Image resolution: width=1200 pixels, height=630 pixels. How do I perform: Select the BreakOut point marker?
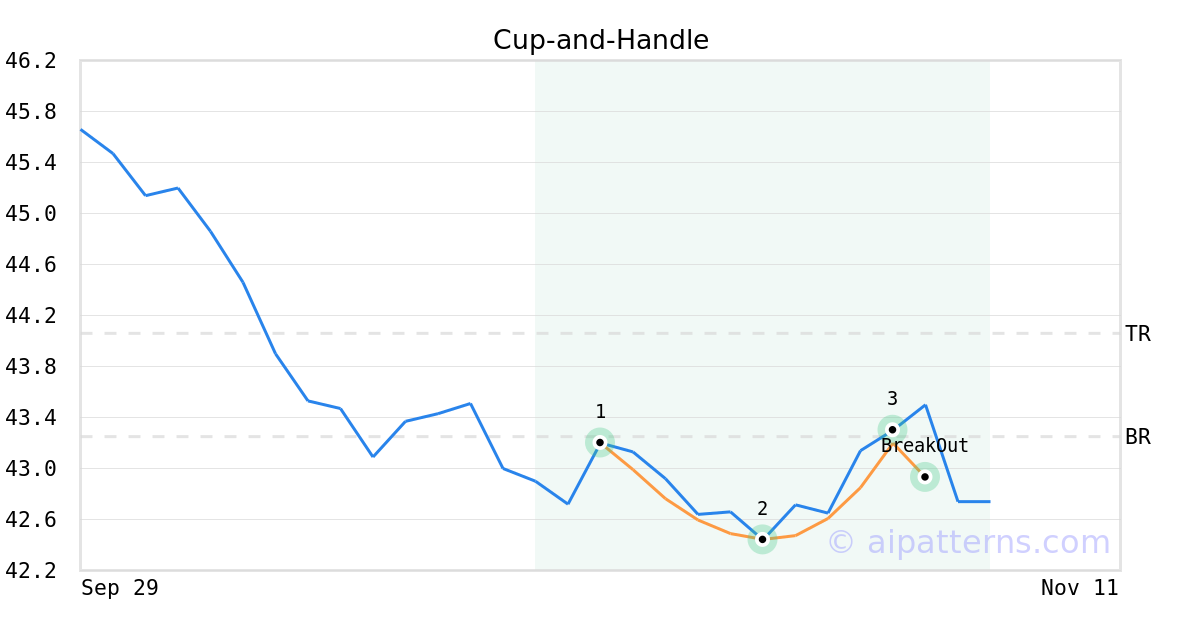coord(925,477)
